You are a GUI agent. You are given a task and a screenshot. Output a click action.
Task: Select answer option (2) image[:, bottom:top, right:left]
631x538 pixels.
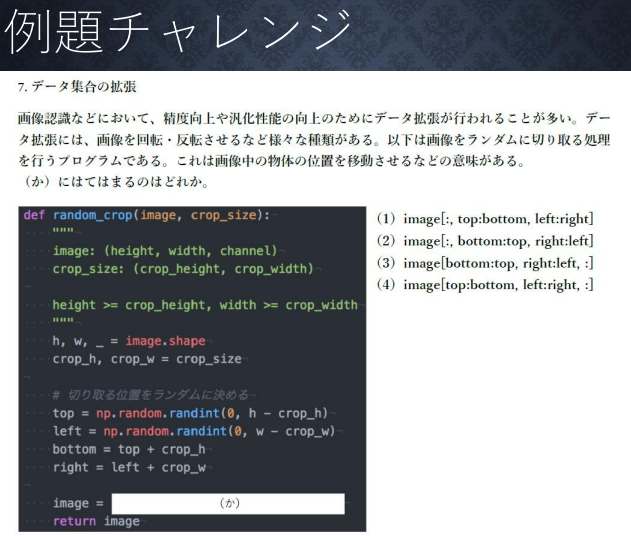pyautogui.click(x=485, y=240)
